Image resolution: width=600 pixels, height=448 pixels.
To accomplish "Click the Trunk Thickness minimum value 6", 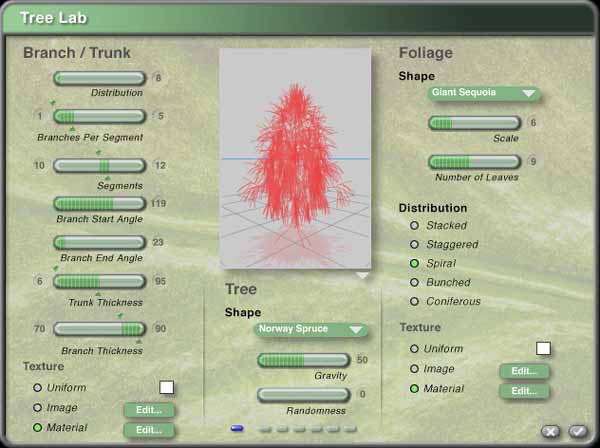I will [x=39, y=281].
